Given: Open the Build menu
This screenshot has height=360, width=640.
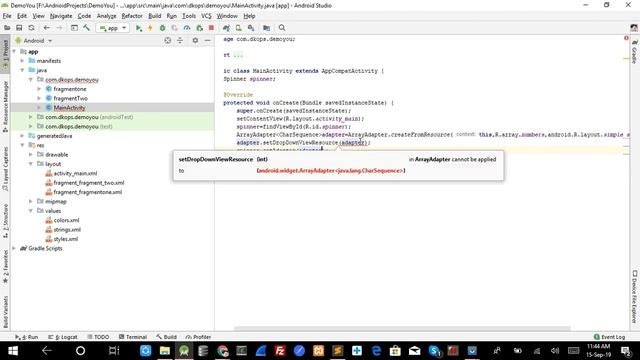Looking at the screenshot, I should (155, 16).
